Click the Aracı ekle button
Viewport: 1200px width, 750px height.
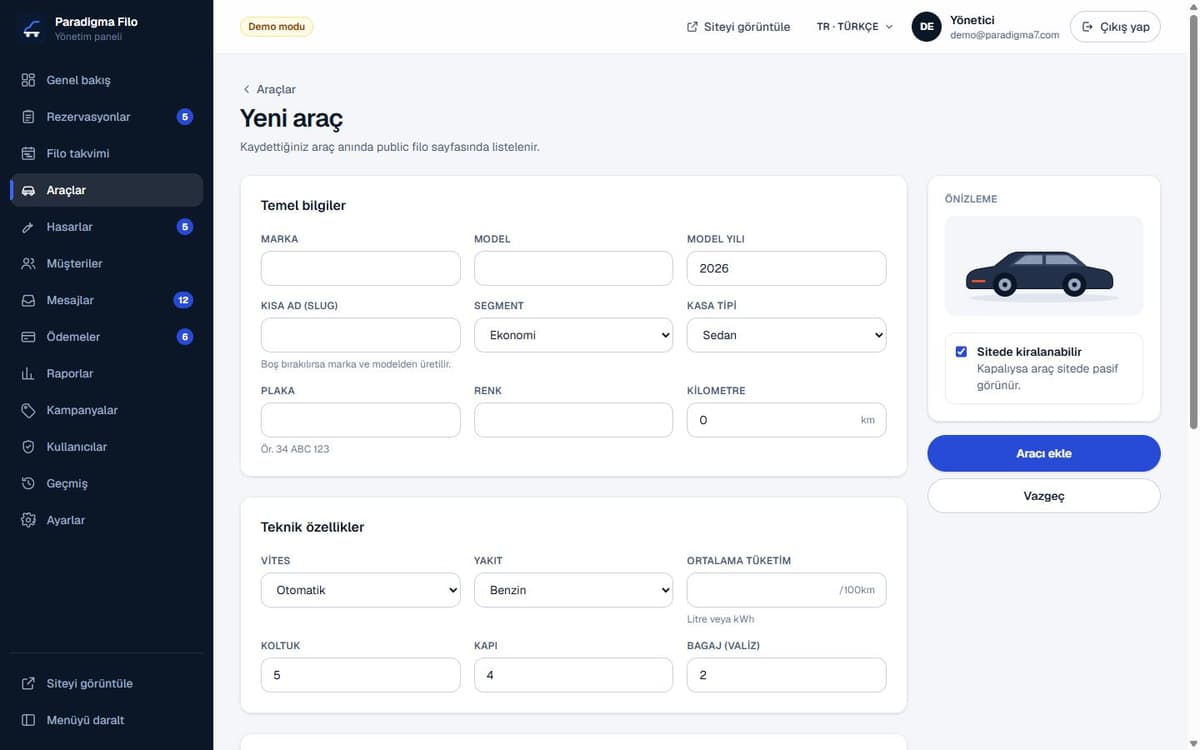tap(1044, 453)
